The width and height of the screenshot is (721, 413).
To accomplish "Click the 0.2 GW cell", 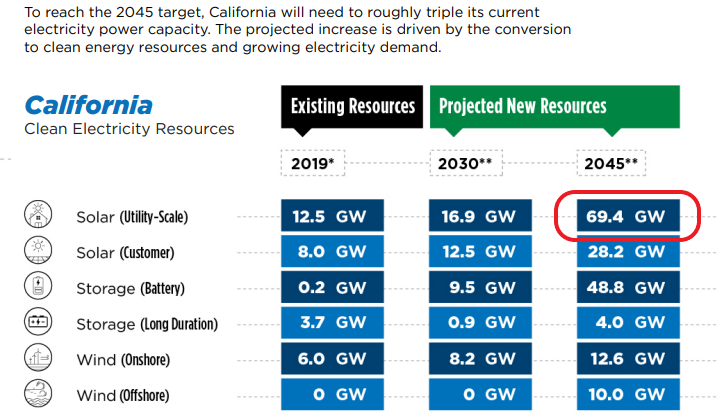I will 332,287.
